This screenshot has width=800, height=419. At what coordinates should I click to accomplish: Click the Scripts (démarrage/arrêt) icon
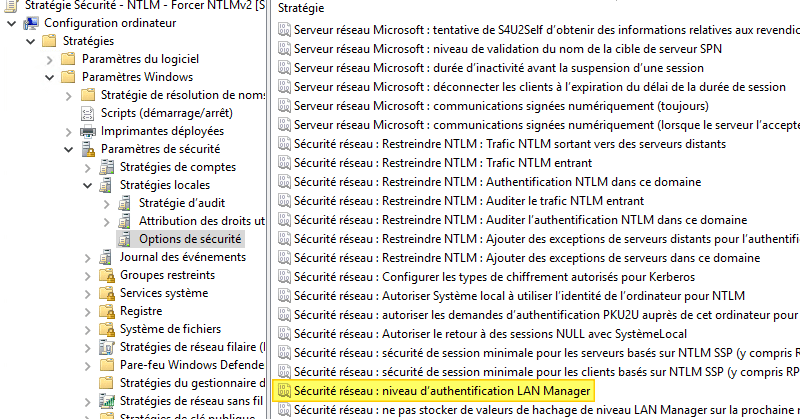(x=87, y=113)
